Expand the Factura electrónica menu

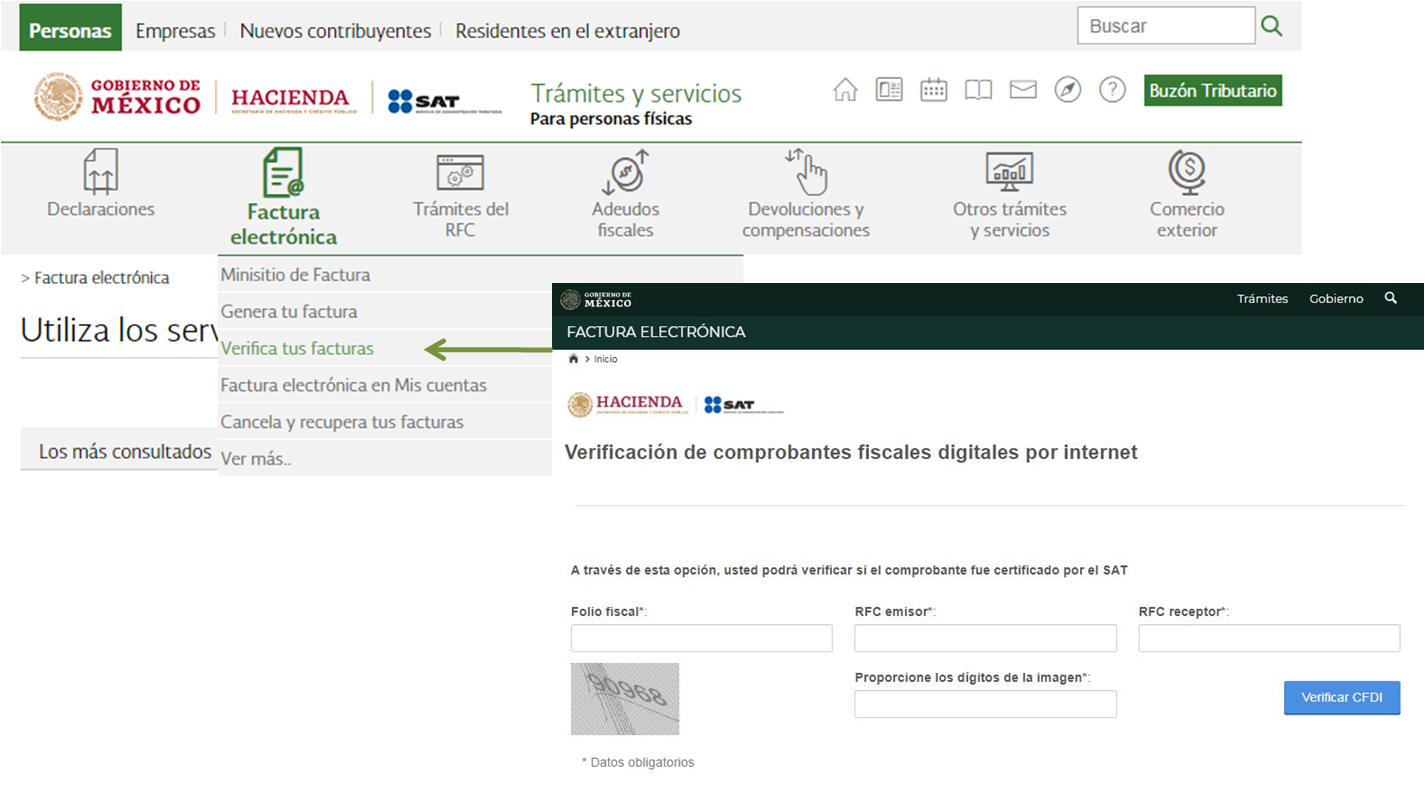[x=283, y=198]
